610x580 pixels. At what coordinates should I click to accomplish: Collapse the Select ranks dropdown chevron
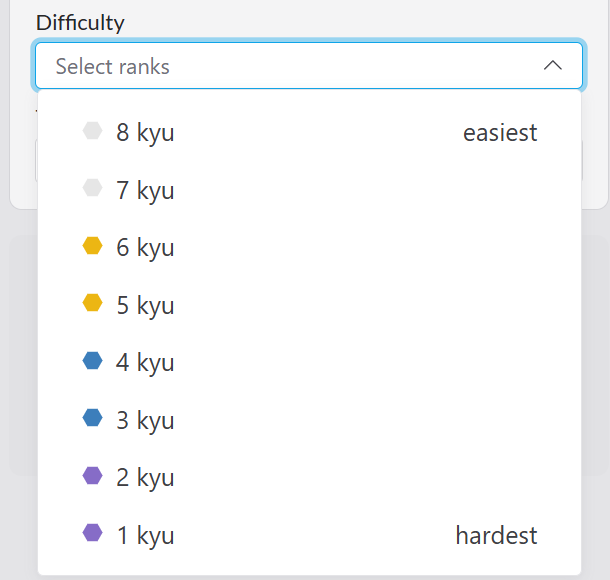[553, 66]
